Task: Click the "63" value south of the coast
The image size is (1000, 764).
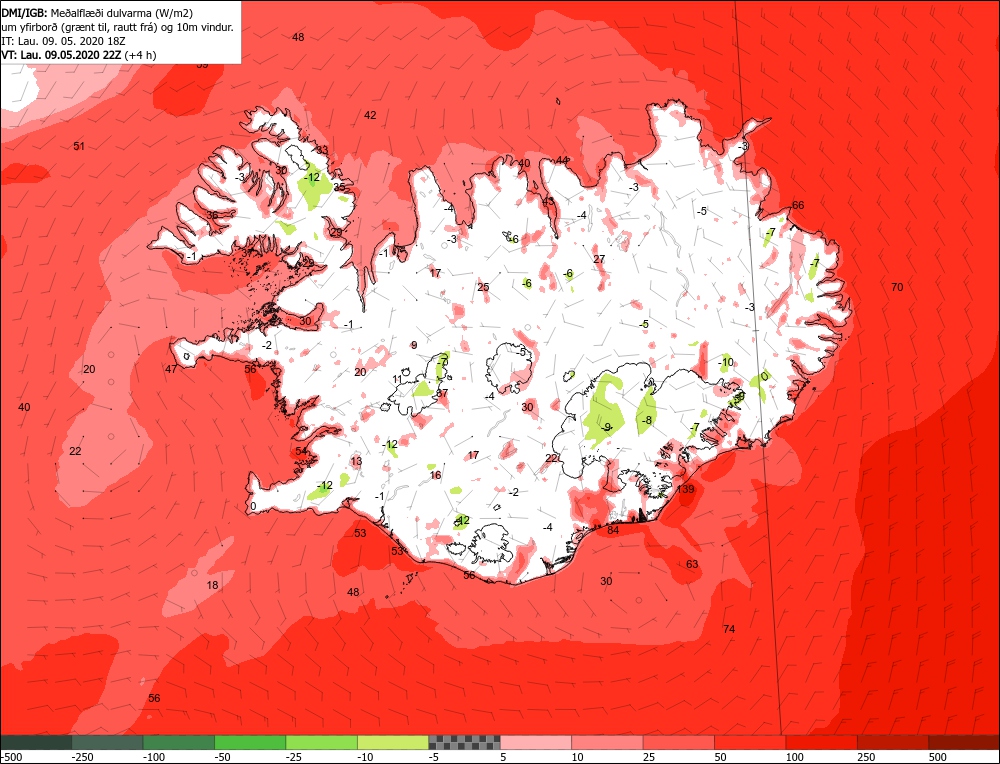Action: tap(692, 564)
